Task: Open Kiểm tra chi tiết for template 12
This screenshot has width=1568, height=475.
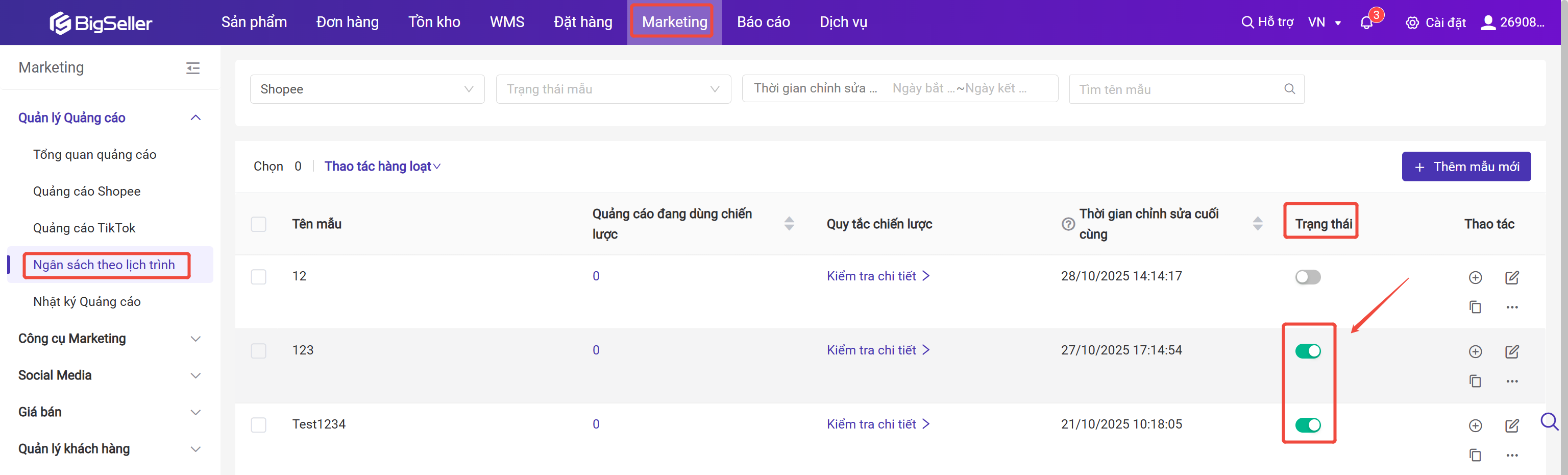Action: click(877, 276)
